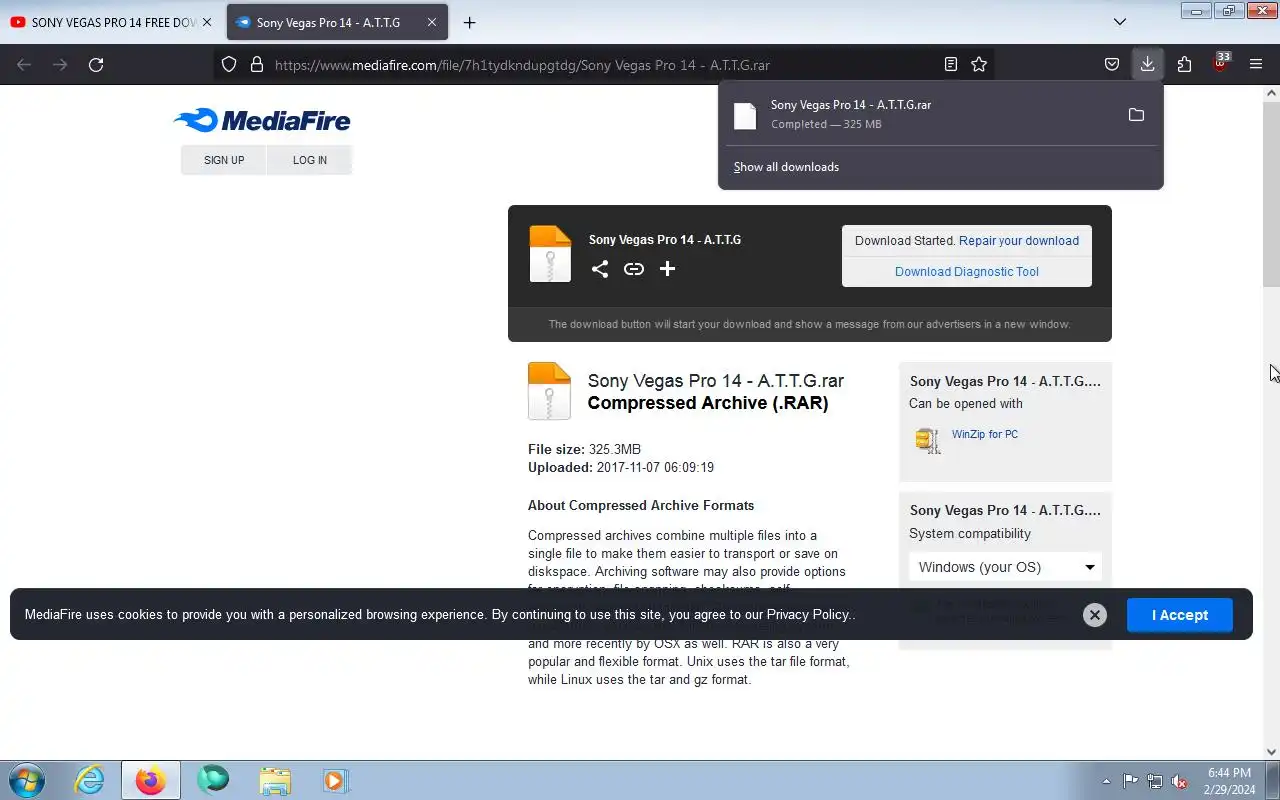This screenshot has height=800, width=1280.
Task: Toggle reader view icon in address bar
Action: pos(951,64)
